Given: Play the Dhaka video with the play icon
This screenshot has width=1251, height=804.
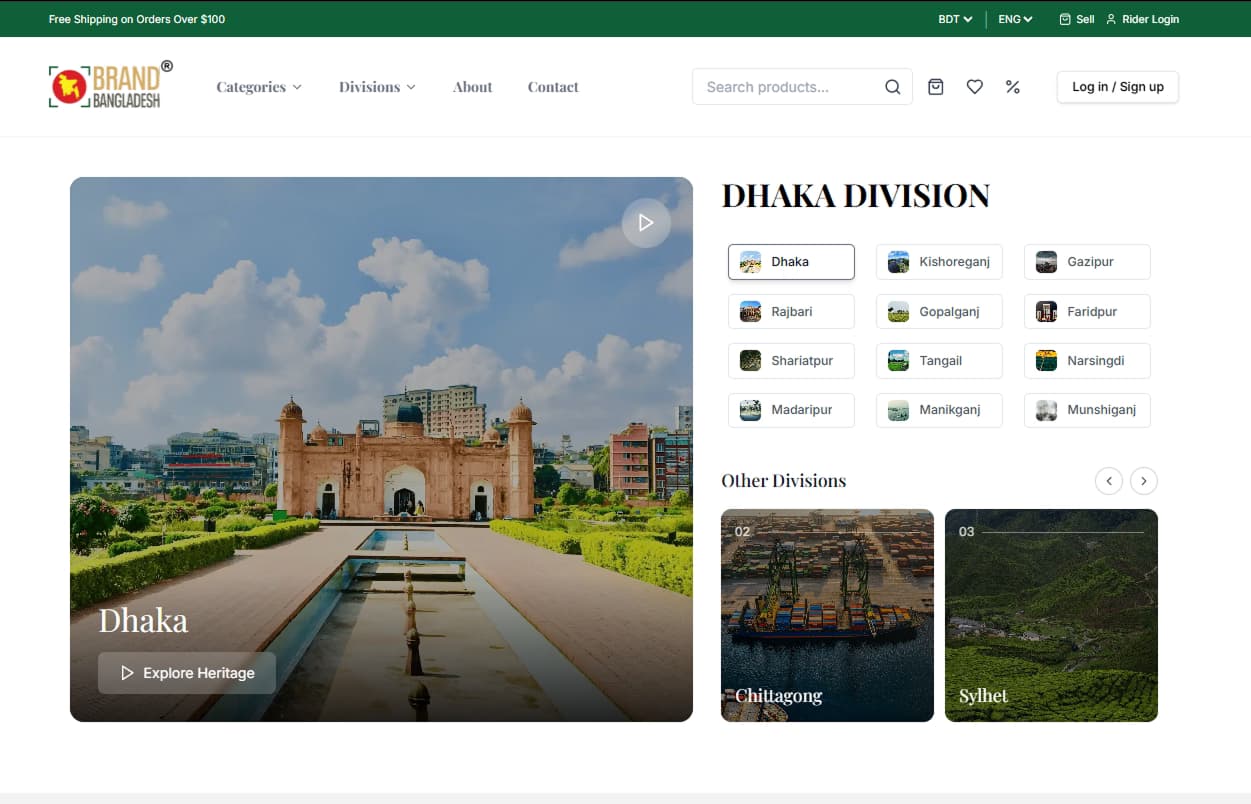Looking at the screenshot, I should (646, 222).
